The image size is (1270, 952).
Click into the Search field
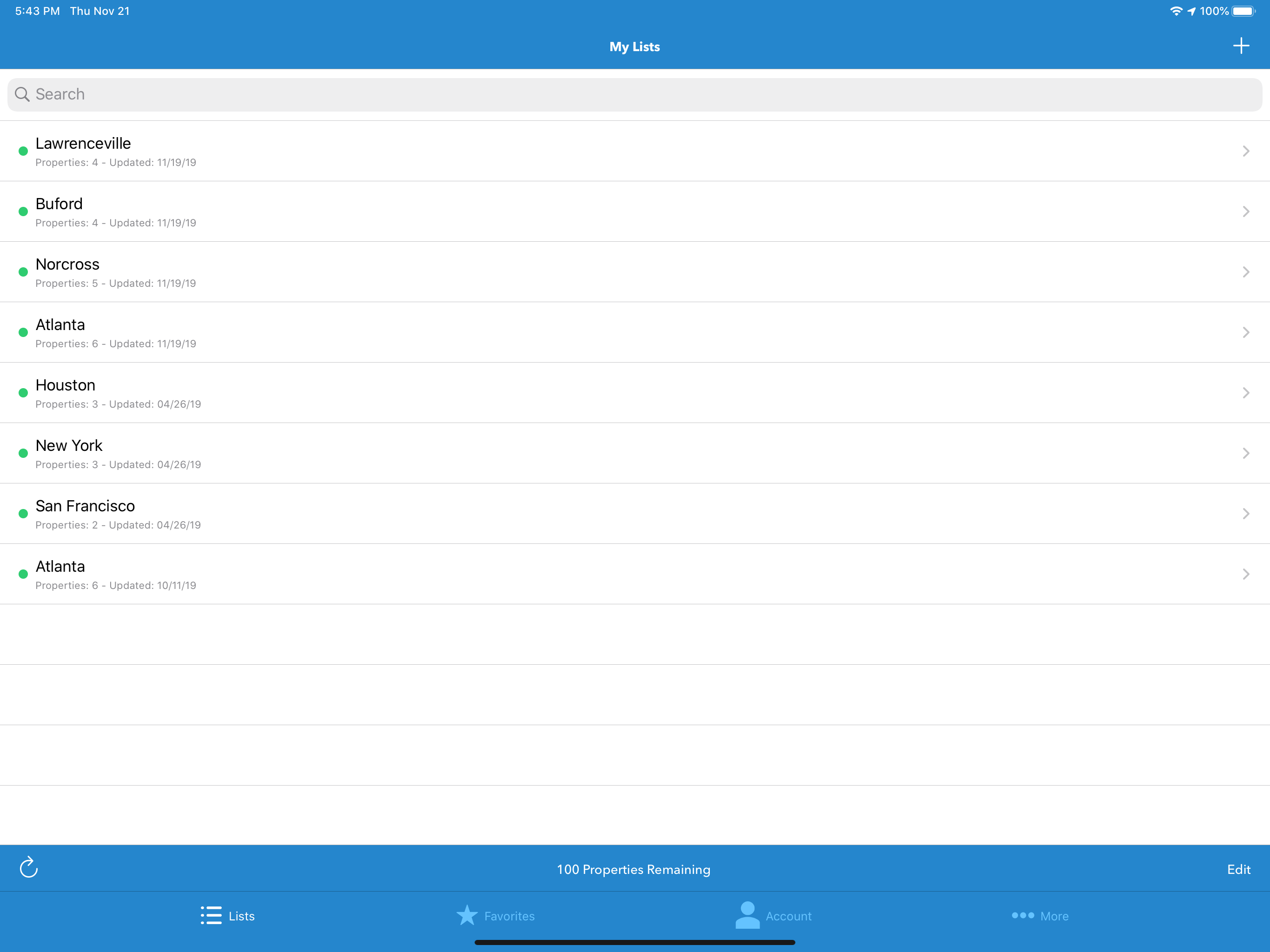point(635,94)
